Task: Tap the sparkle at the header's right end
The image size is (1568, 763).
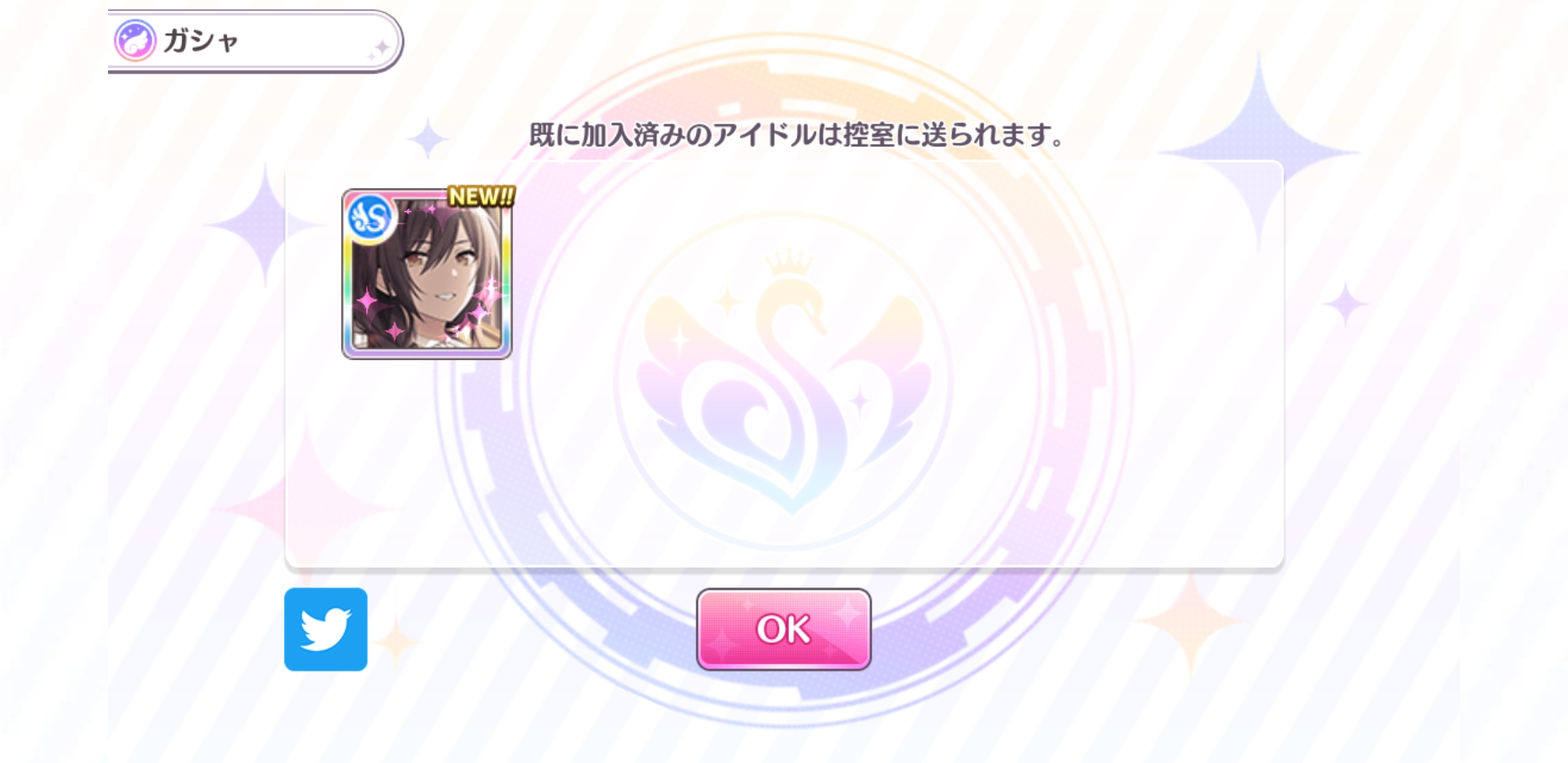Action: click(380, 49)
